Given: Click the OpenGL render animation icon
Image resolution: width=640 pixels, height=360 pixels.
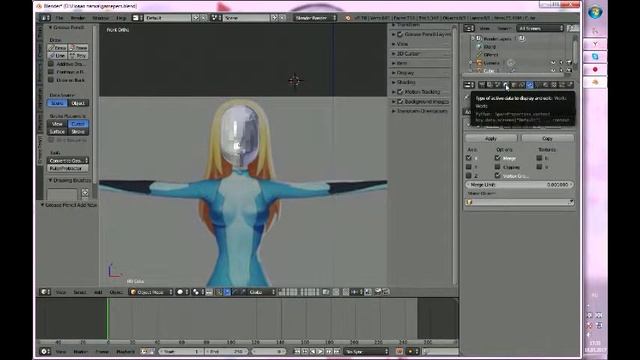Looking at the screenshot, I should (386, 292).
